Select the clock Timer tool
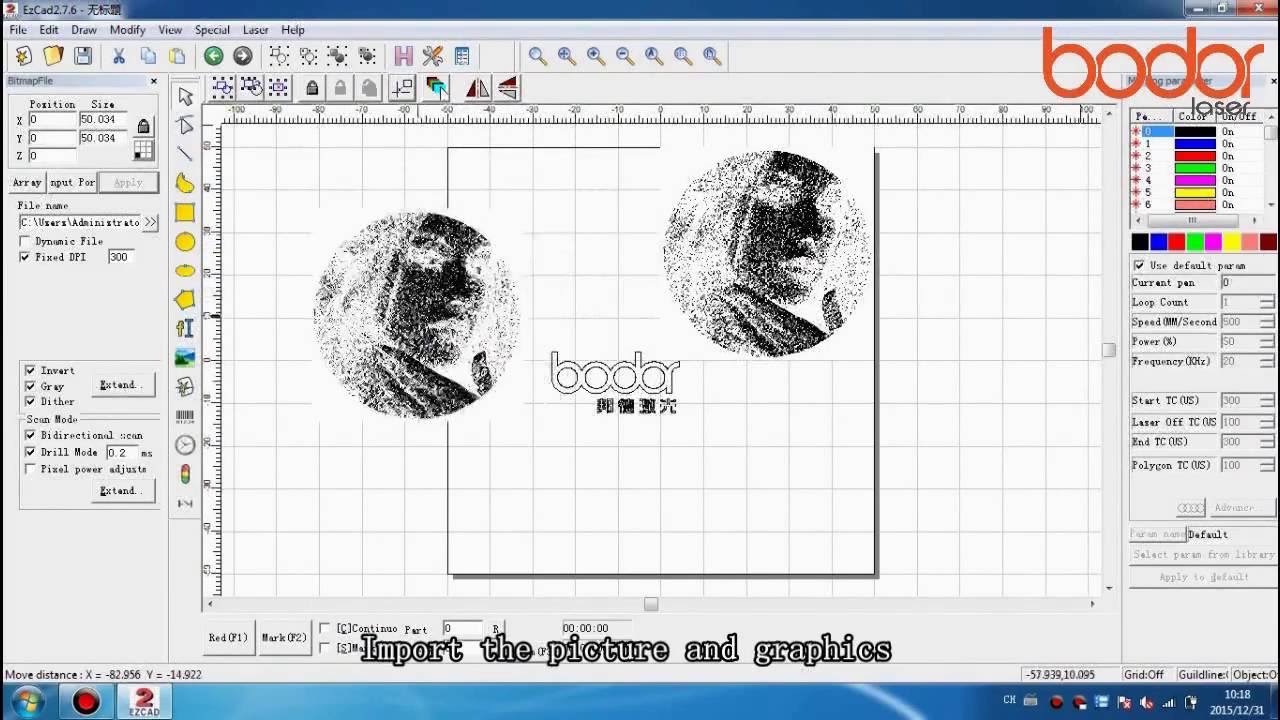 point(185,445)
